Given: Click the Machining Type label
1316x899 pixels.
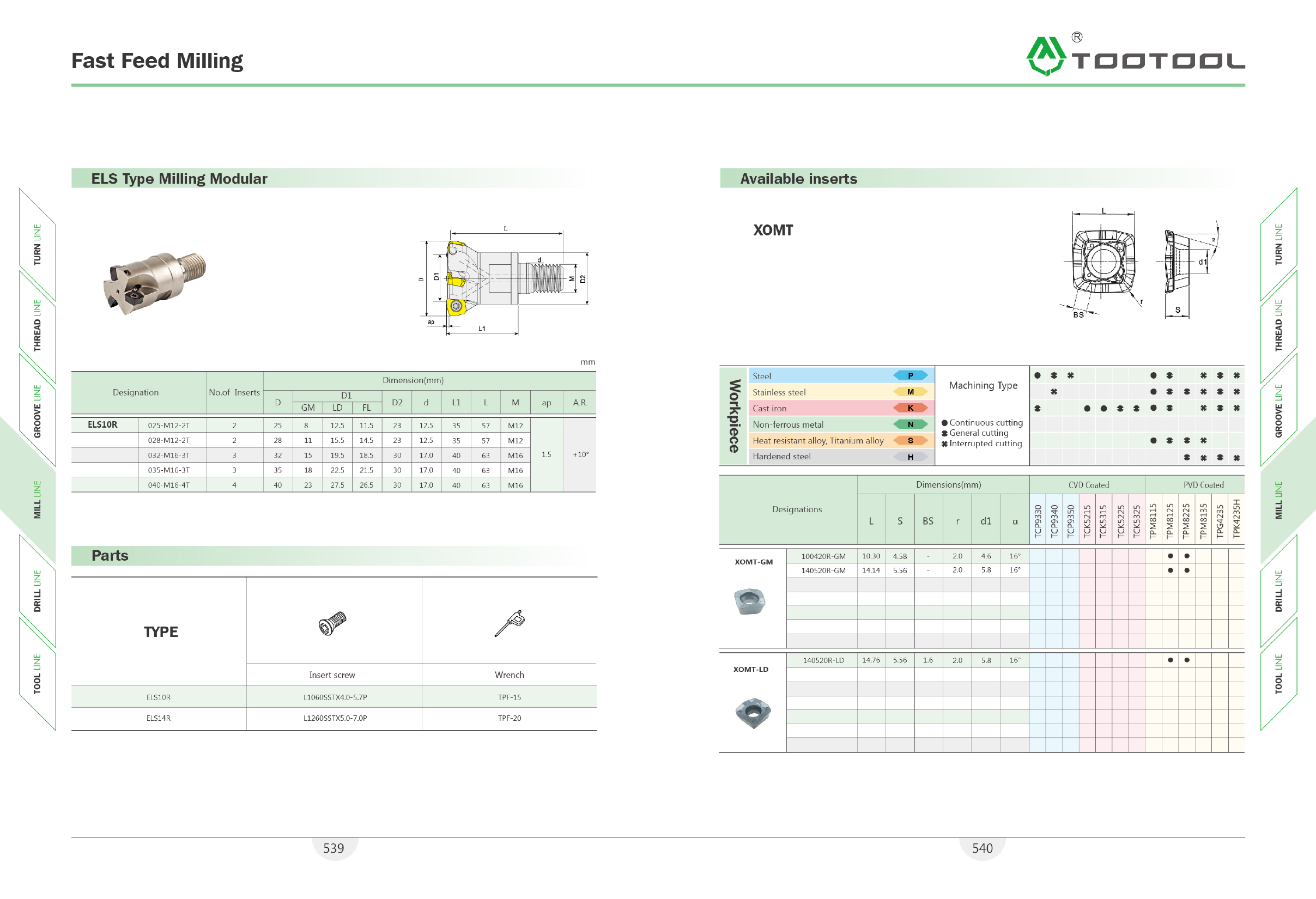Looking at the screenshot, I should [x=983, y=386].
